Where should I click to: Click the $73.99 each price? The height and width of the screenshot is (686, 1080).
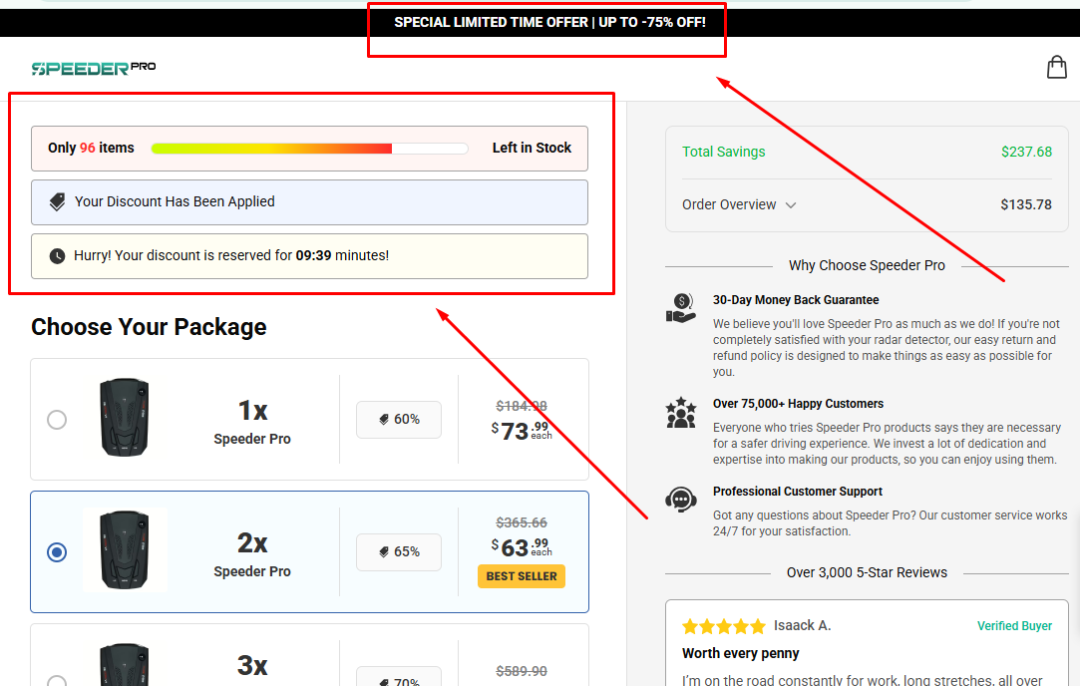521,431
